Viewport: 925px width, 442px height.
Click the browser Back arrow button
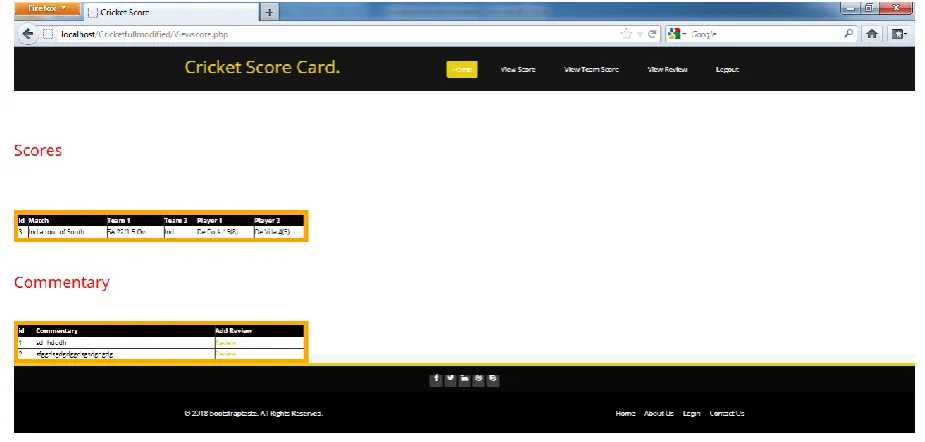[27, 34]
